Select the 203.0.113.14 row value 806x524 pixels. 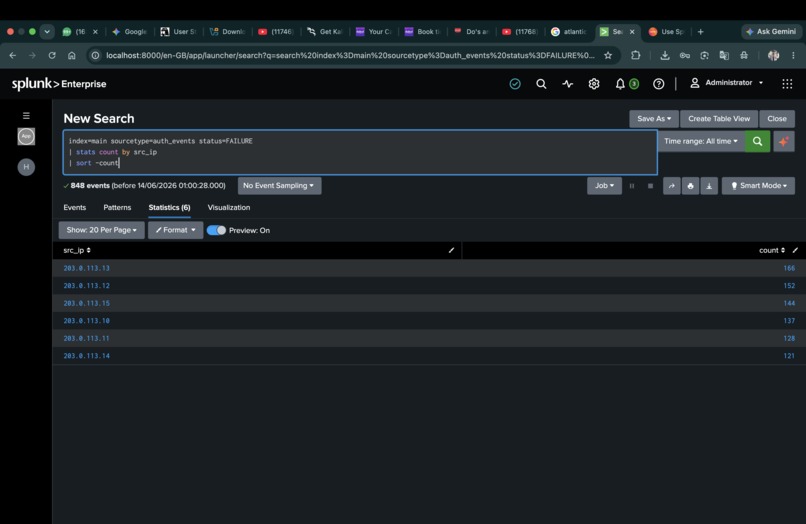coord(86,356)
